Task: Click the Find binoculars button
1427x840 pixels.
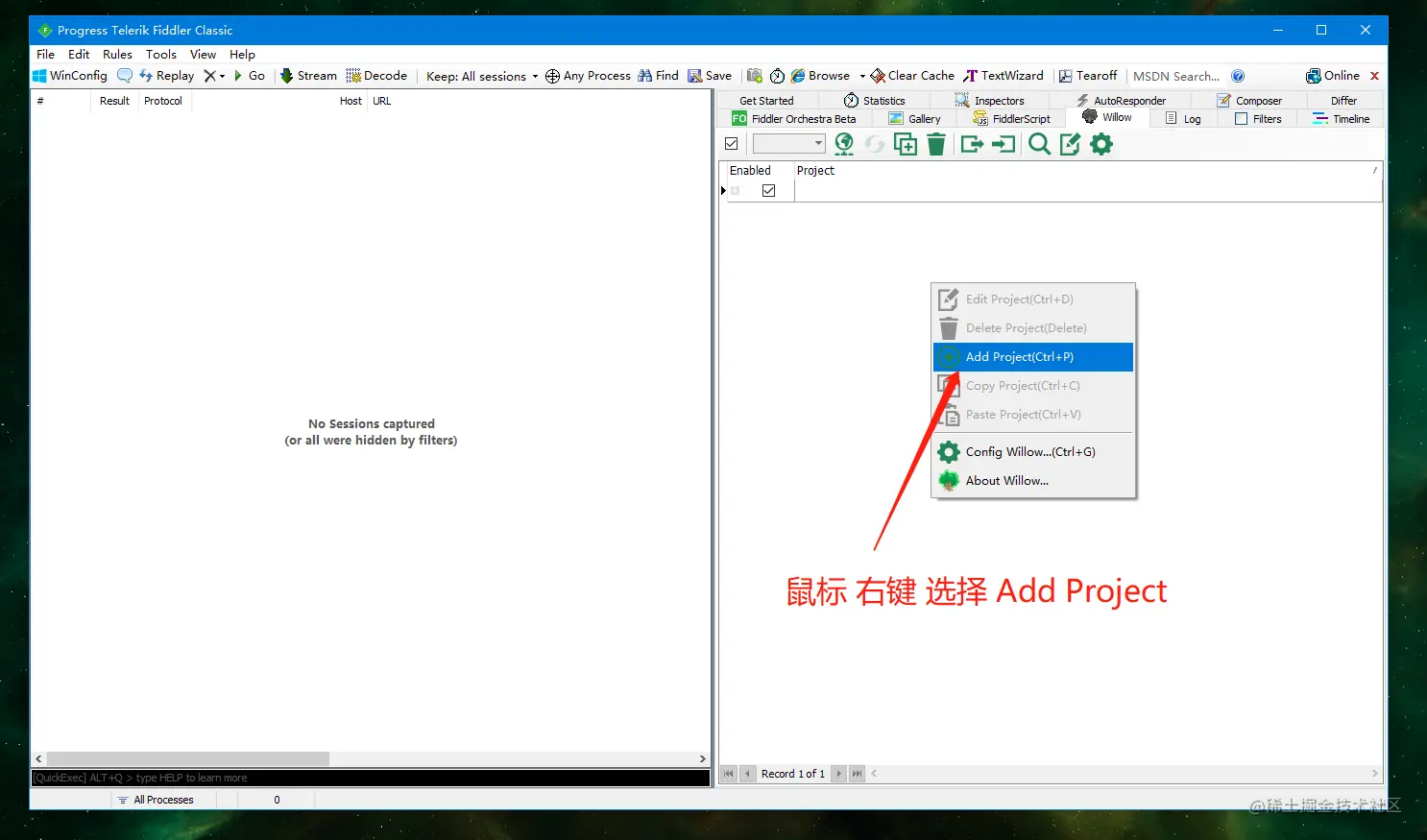Action: [658, 76]
